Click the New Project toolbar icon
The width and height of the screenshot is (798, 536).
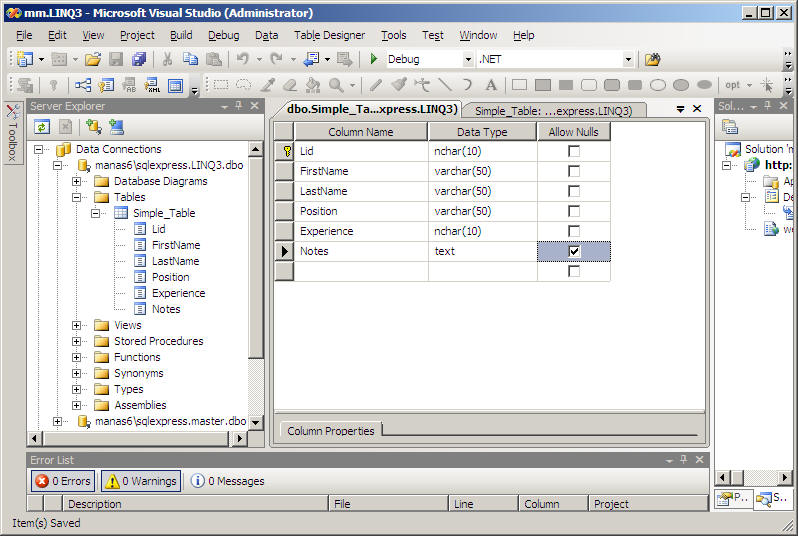(24, 59)
